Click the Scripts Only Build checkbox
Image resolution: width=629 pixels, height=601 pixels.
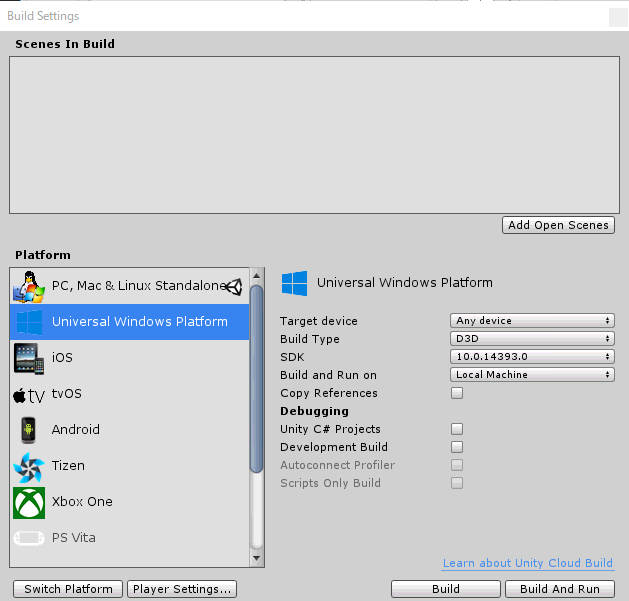[x=457, y=483]
